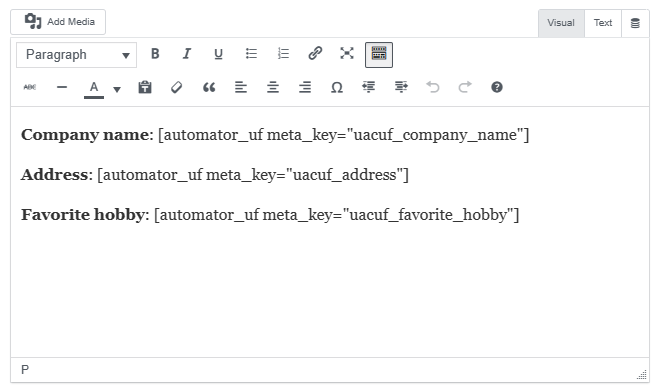Align text right
The height and width of the screenshot is (387, 655).
click(x=305, y=87)
